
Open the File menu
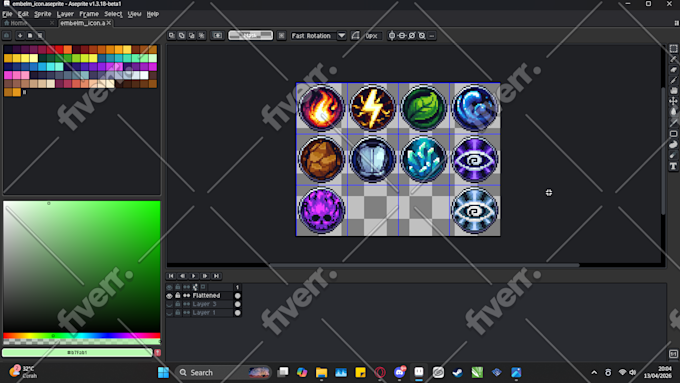(x=7, y=14)
